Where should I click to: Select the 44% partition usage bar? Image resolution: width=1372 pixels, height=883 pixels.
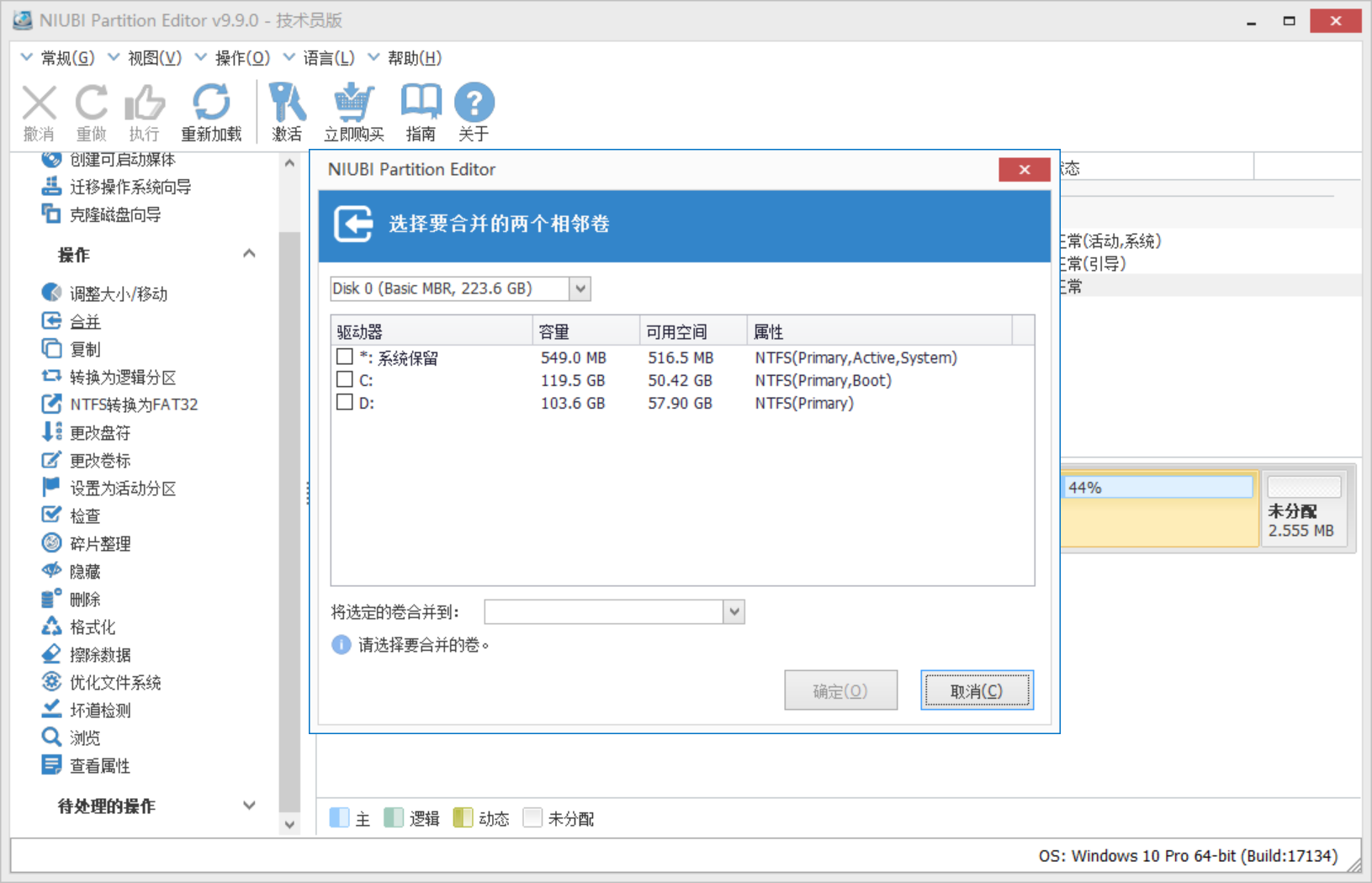[1158, 487]
